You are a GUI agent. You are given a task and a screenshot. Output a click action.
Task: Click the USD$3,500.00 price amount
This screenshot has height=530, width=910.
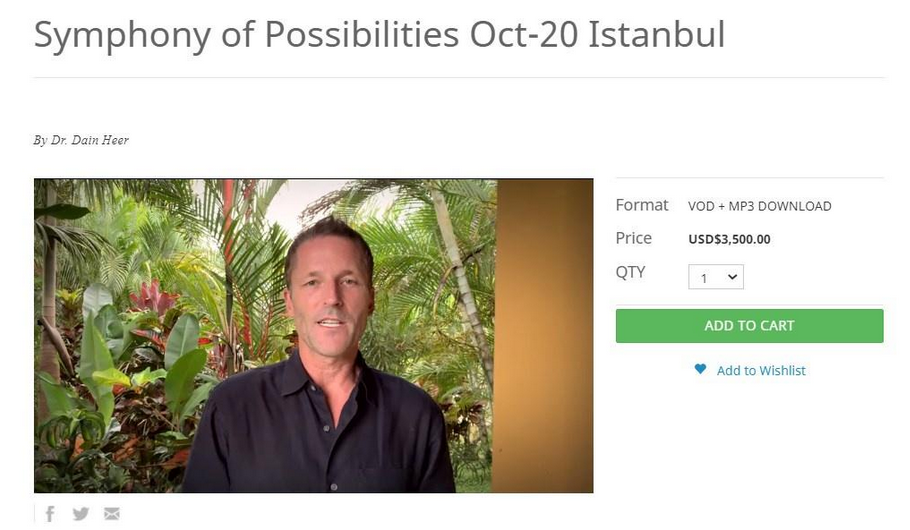tap(729, 239)
